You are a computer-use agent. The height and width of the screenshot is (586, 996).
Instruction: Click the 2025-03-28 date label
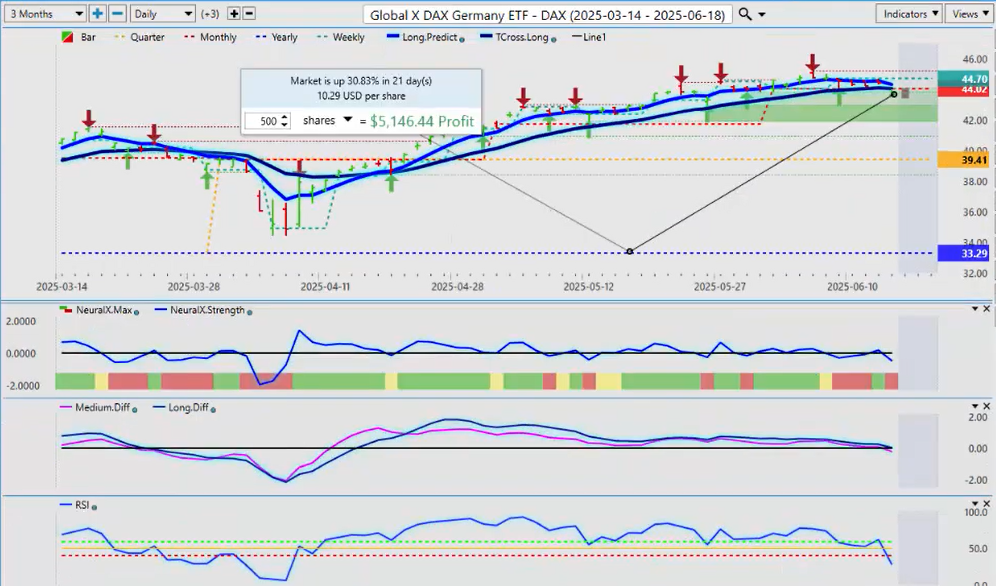tap(193, 287)
